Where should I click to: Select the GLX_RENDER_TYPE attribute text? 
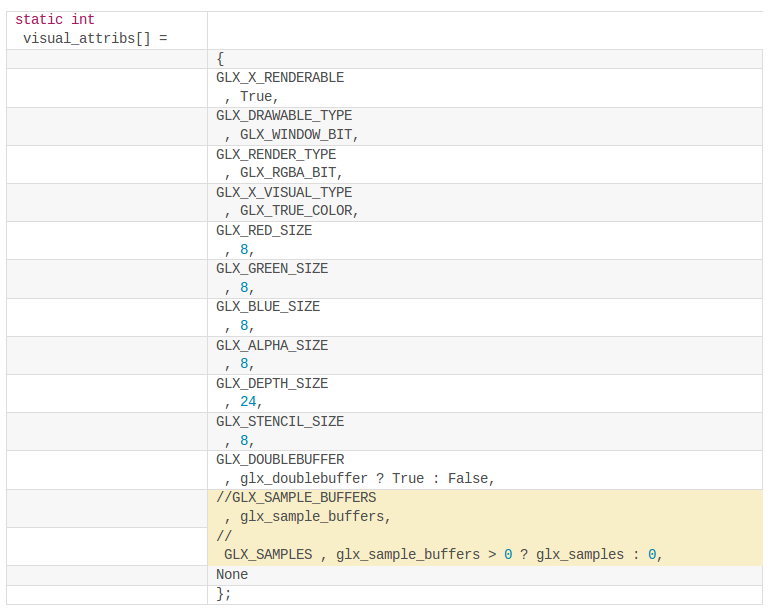coord(276,154)
